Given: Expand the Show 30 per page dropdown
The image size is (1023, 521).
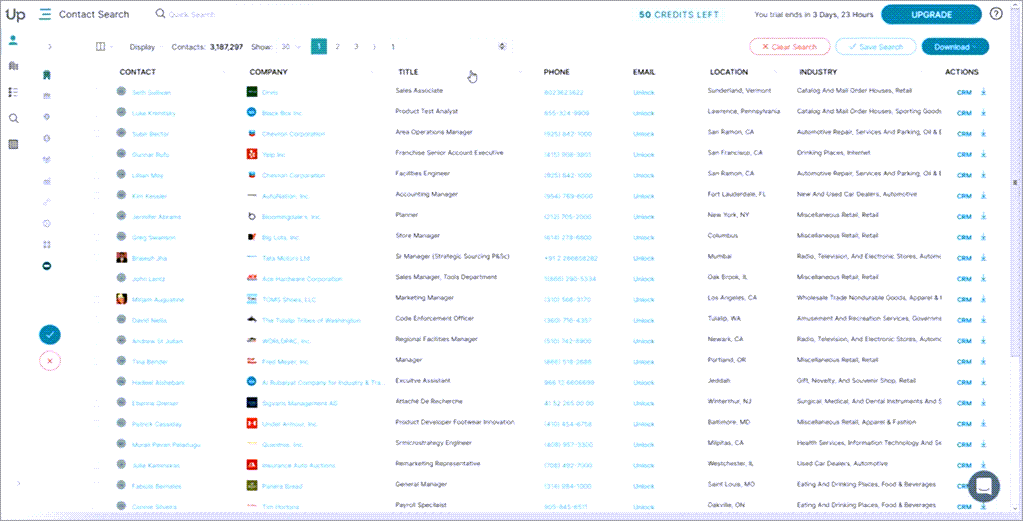Looking at the screenshot, I should [291, 47].
